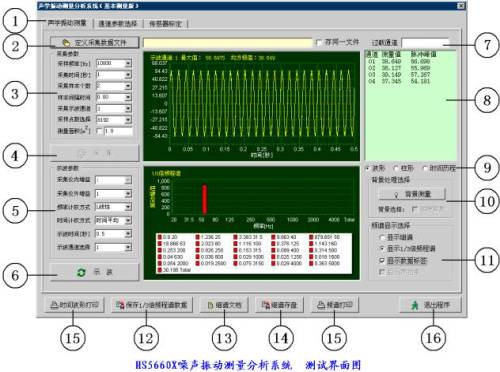
Task: Click the 过载通道 text field
Action: tap(425, 43)
